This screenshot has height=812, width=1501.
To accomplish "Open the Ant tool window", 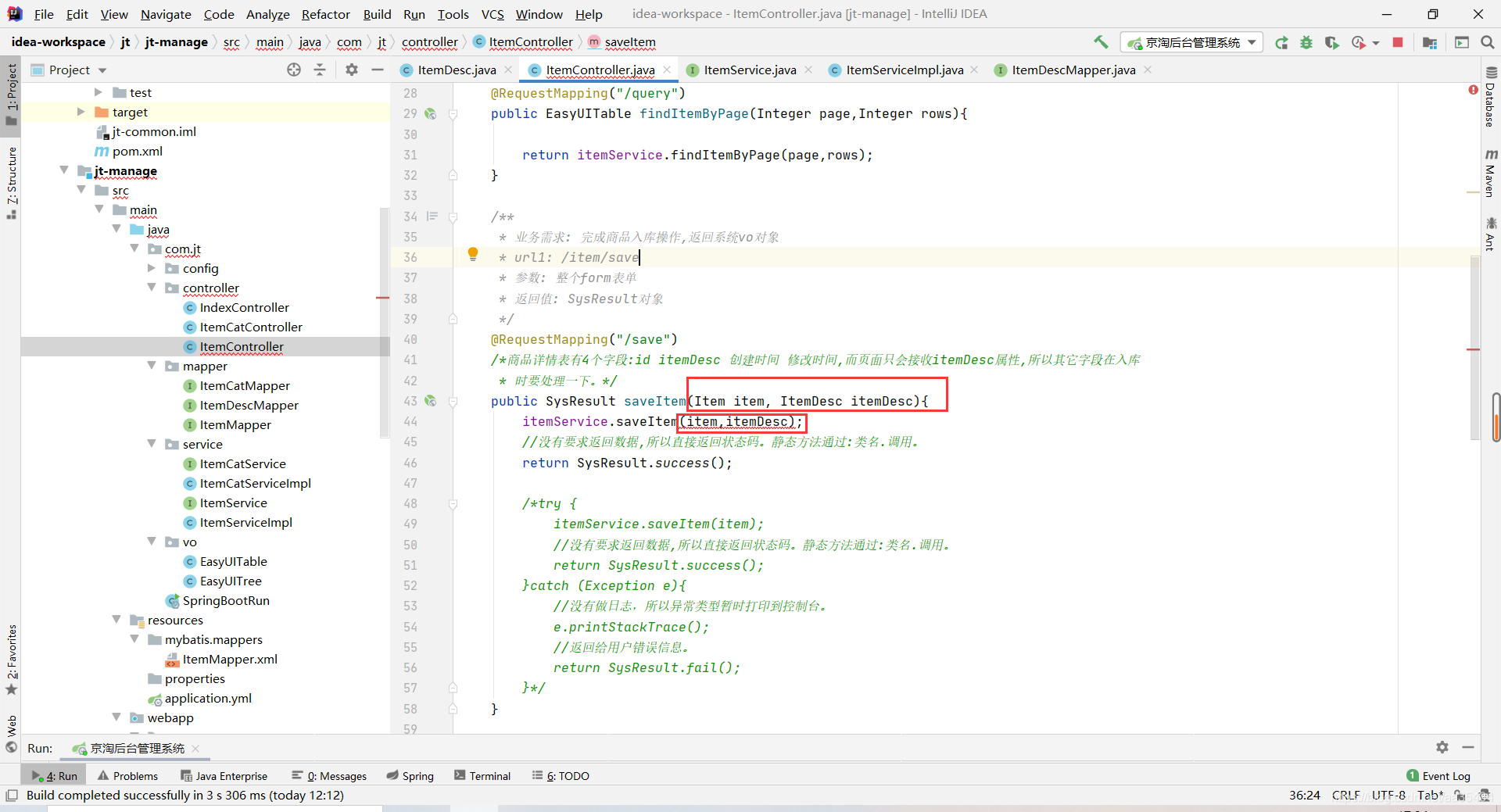I will 1491,234.
